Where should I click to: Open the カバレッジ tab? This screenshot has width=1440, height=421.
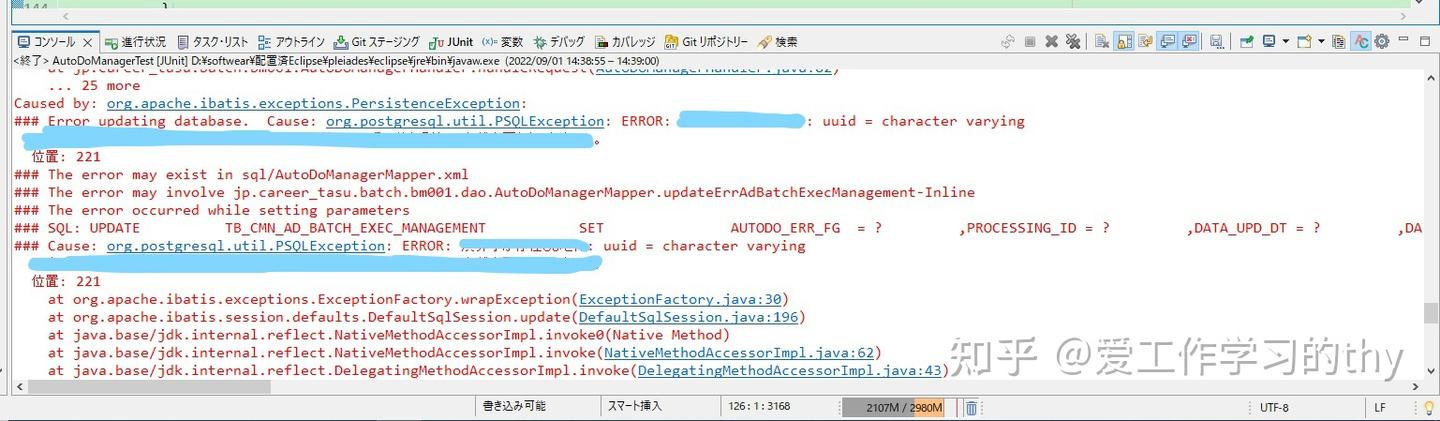625,42
